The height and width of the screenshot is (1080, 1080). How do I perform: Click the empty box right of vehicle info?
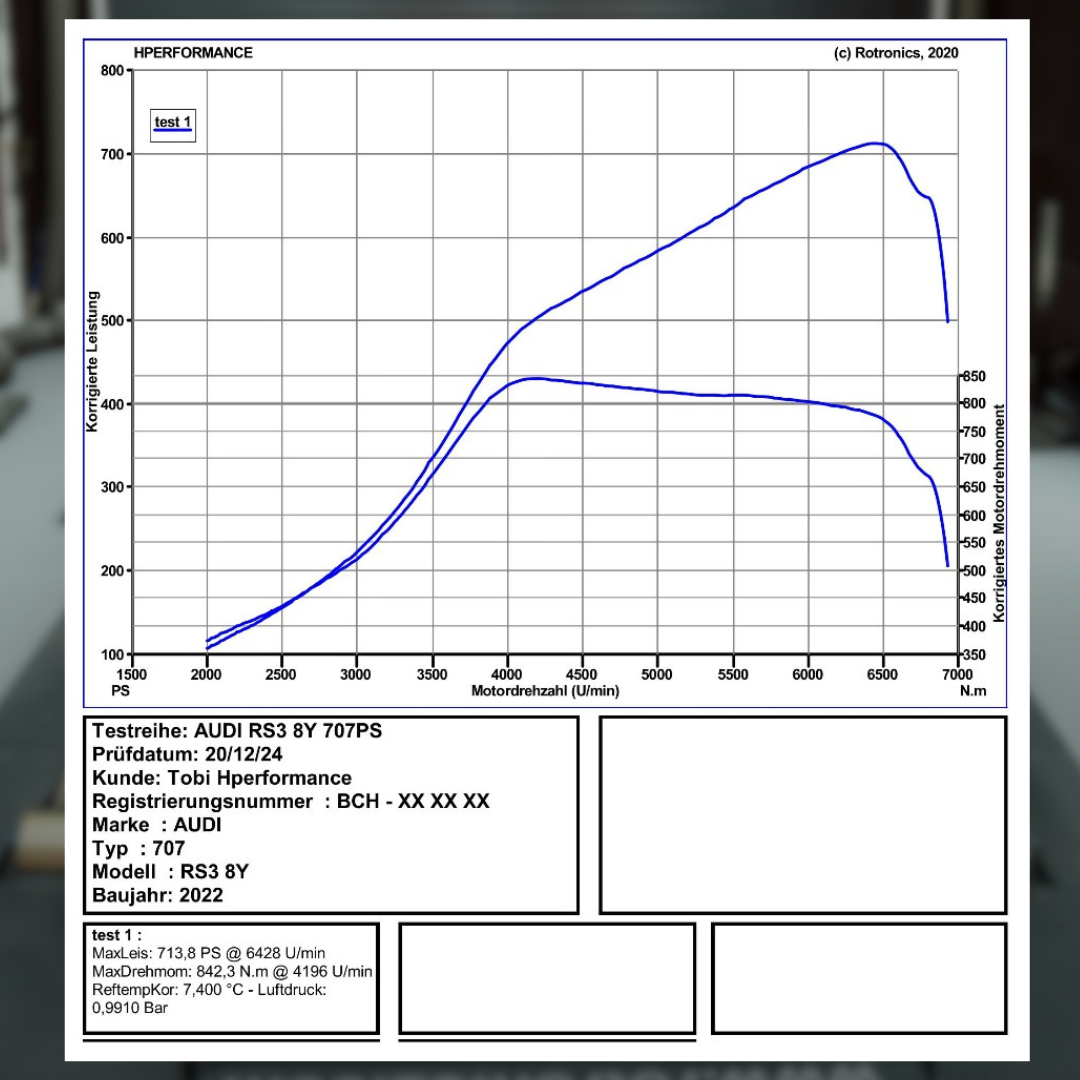point(802,814)
